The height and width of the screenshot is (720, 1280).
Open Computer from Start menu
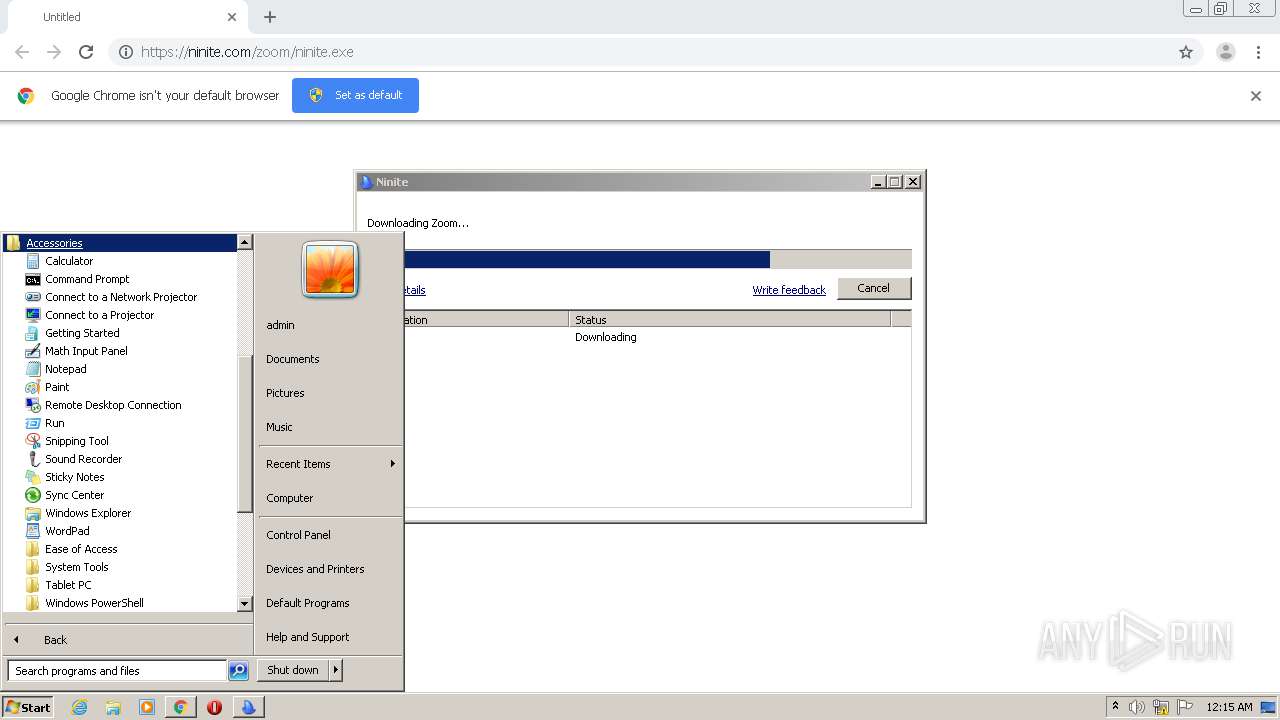pyautogui.click(x=289, y=498)
